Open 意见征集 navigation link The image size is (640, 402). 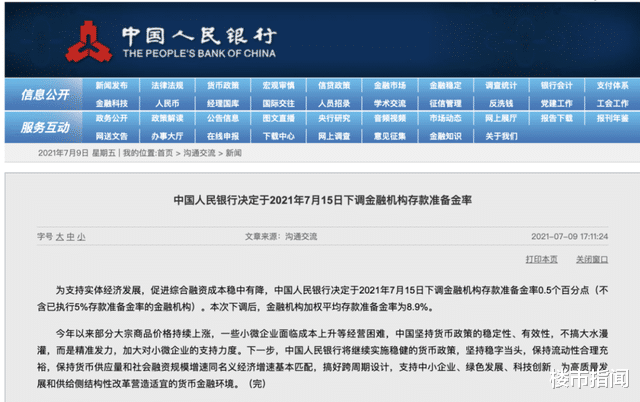[390, 136]
